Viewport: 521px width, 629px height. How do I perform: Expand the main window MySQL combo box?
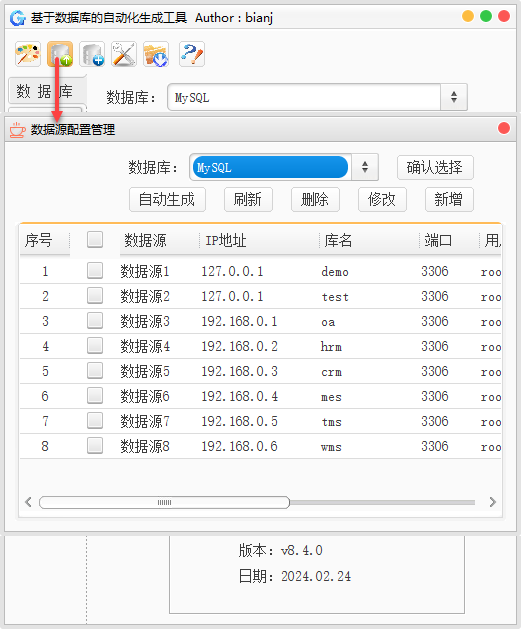point(317,97)
